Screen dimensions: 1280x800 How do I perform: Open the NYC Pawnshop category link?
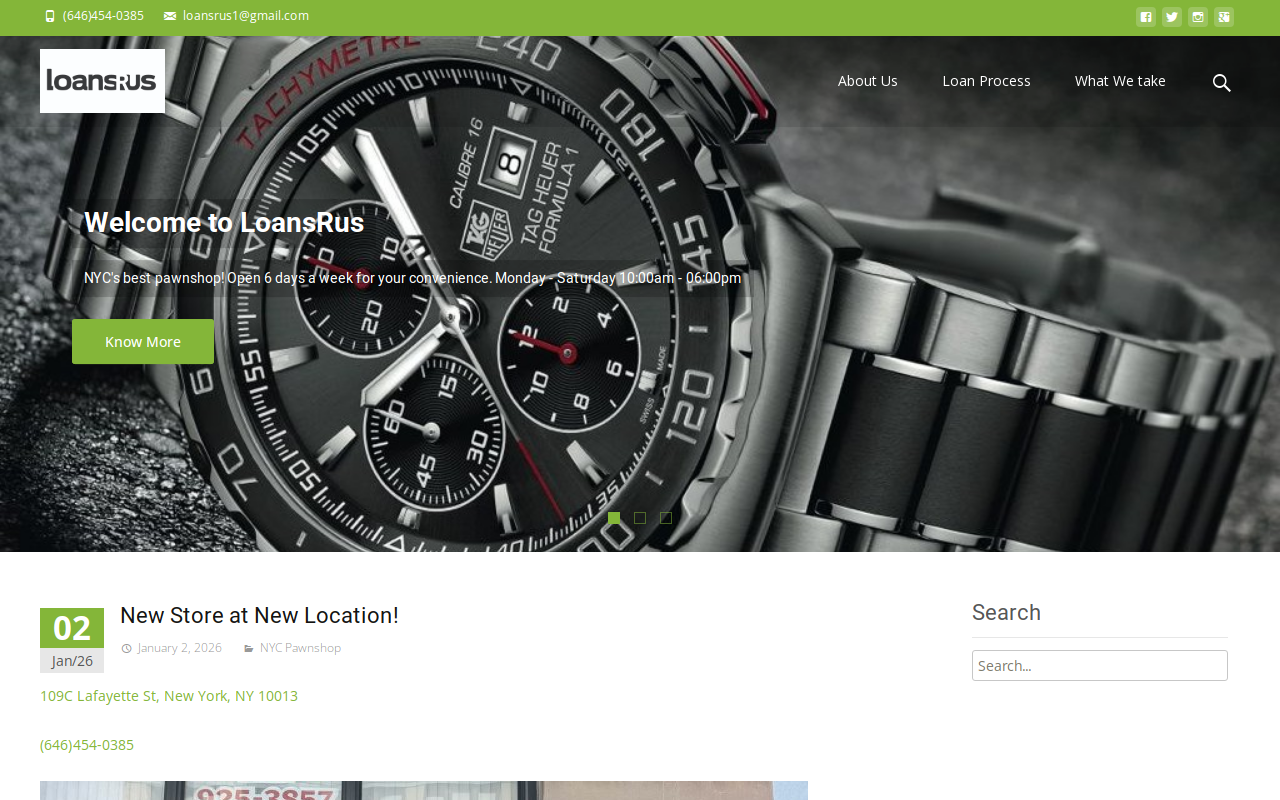click(x=300, y=648)
